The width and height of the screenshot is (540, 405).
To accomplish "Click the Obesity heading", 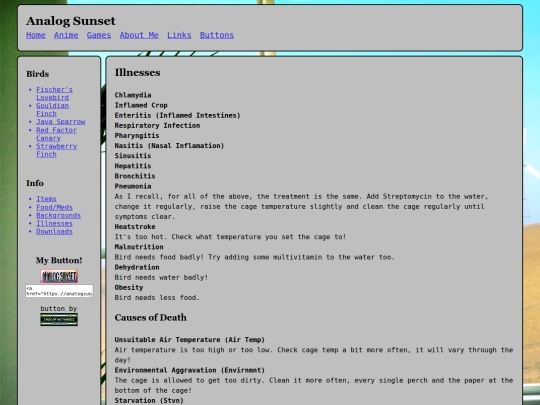I will tap(129, 288).
